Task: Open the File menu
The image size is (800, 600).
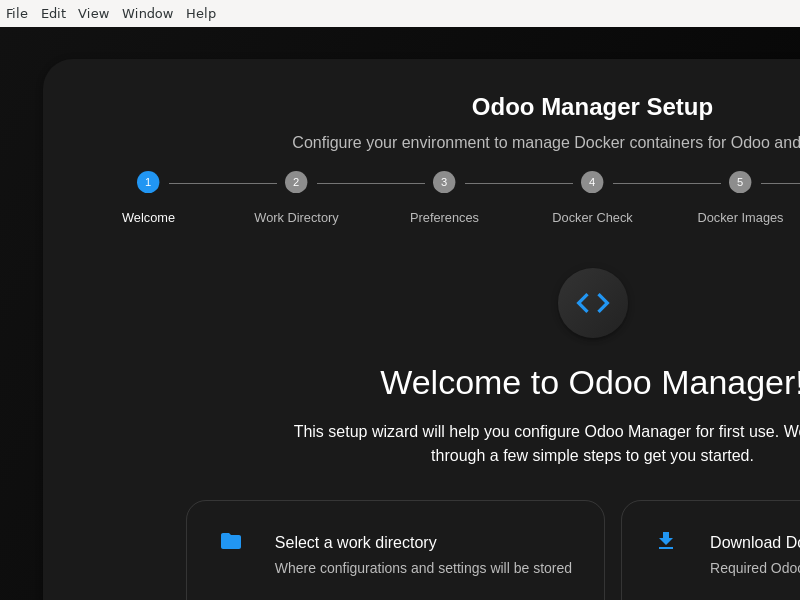Action: pyautogui.click(x=17, y=13)
